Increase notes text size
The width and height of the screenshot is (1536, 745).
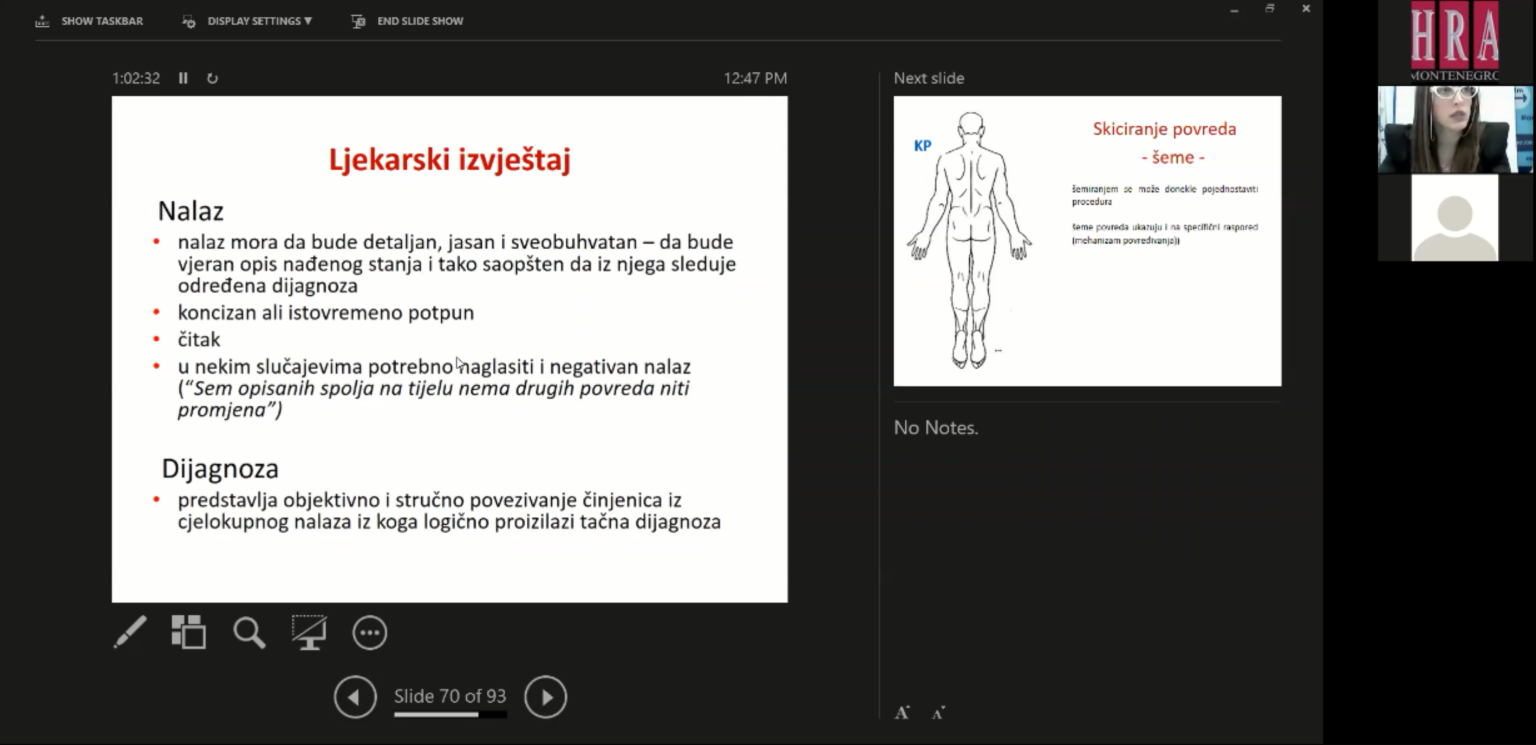coord(902,712)
